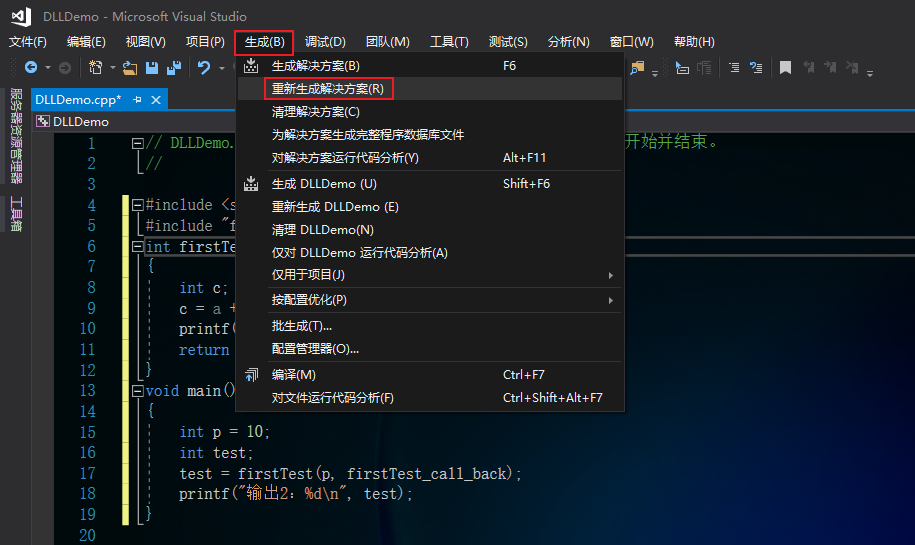Collapse the #include block at line 4
This screenshot has height=545, width=915.
click(x=138, y=205)
